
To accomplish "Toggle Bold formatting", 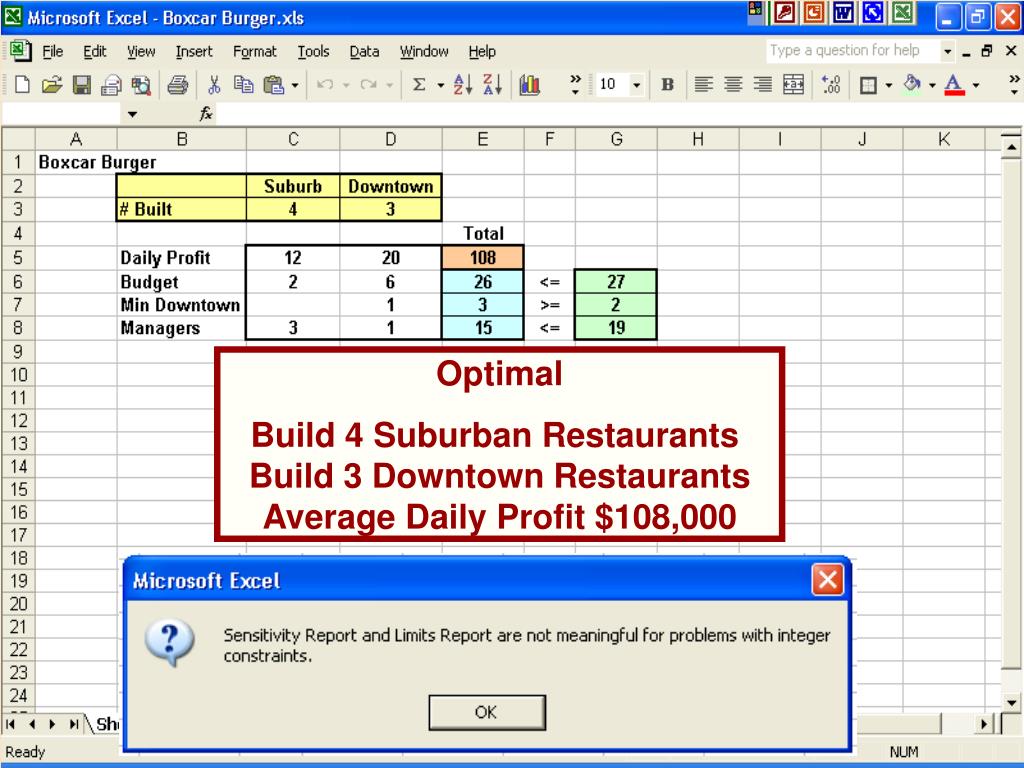I will coord(667,85).
